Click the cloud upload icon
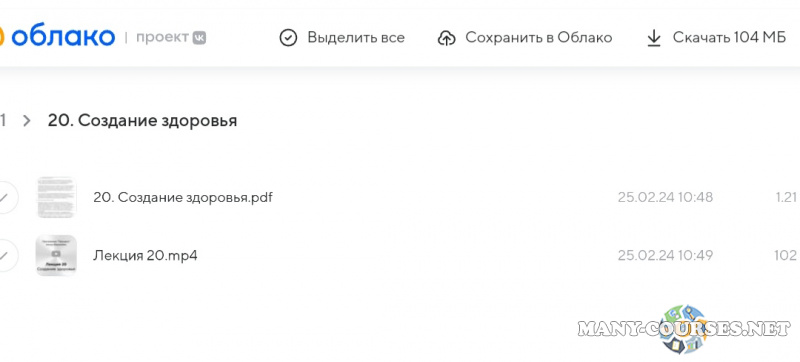The height and width of the screenshot is (362, 800). tap(446, 38)
